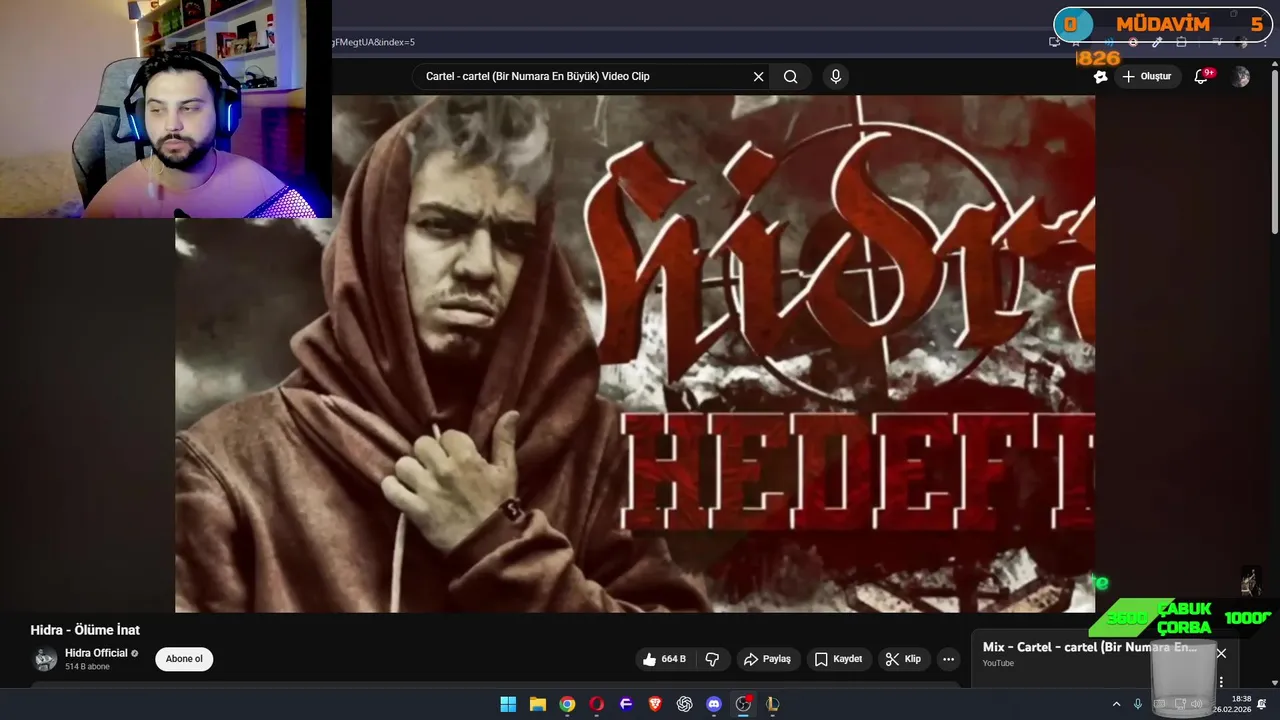Switch to Google Chrome in taskbar

567,704
